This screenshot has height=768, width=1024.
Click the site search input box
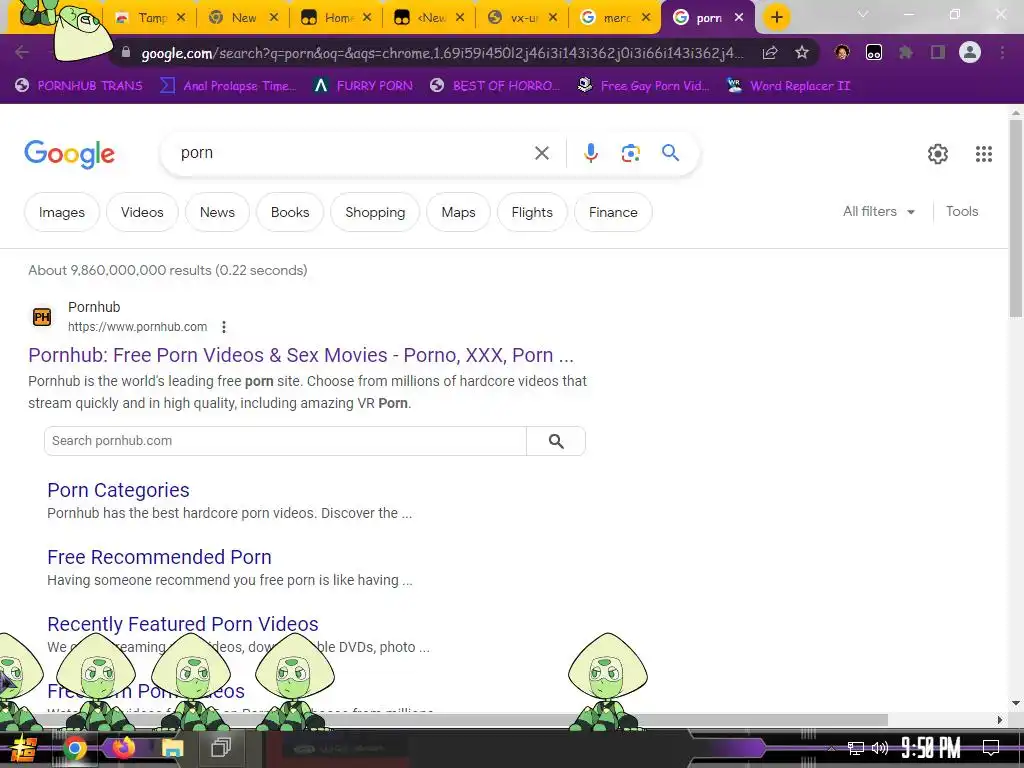point(285,441)
